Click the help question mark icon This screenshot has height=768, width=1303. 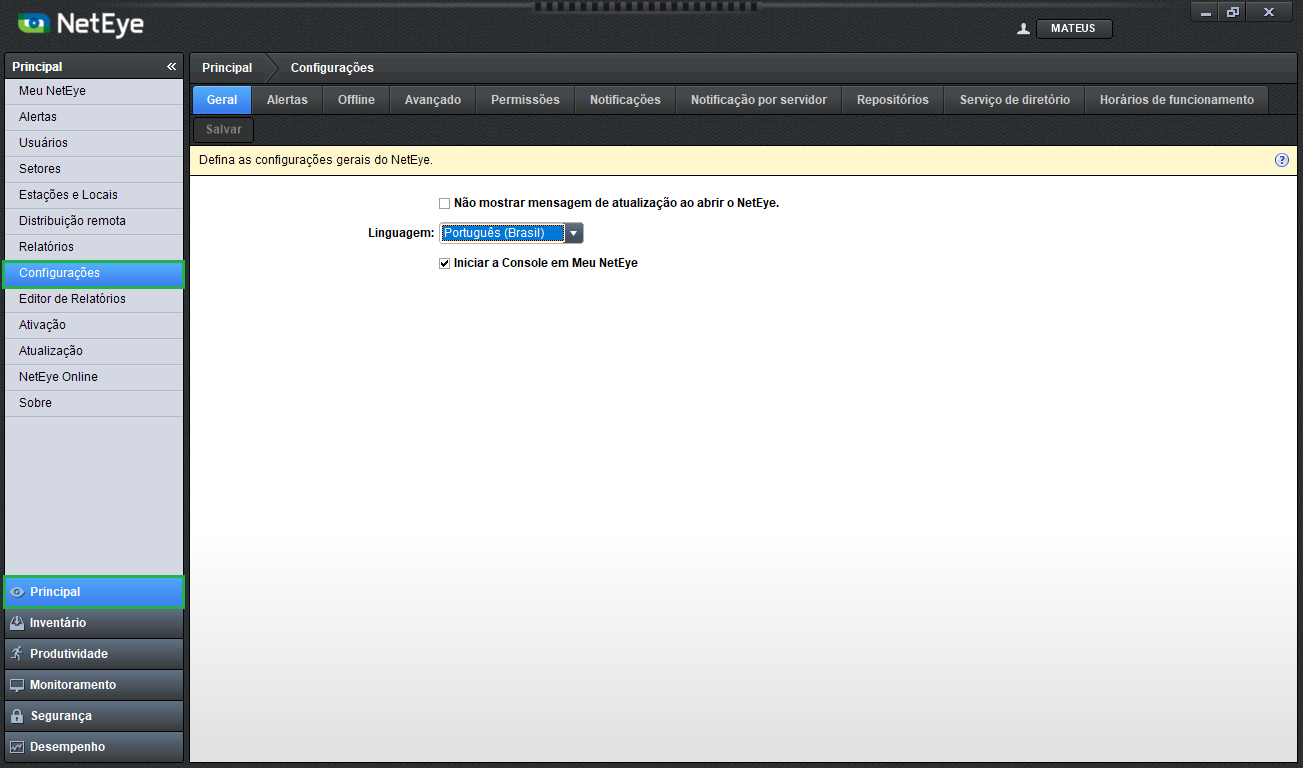(x=1281, y=160)
